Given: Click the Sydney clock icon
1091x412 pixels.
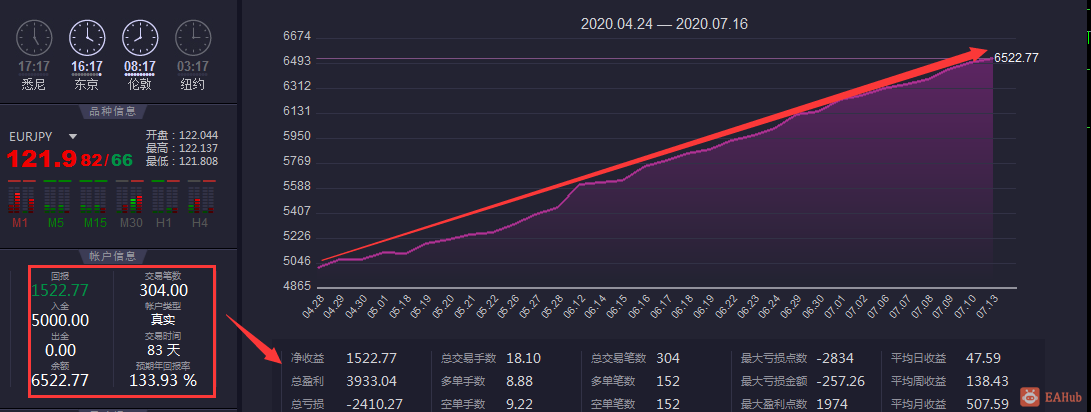Looking at the screenshot, I should tap(33, 38).
